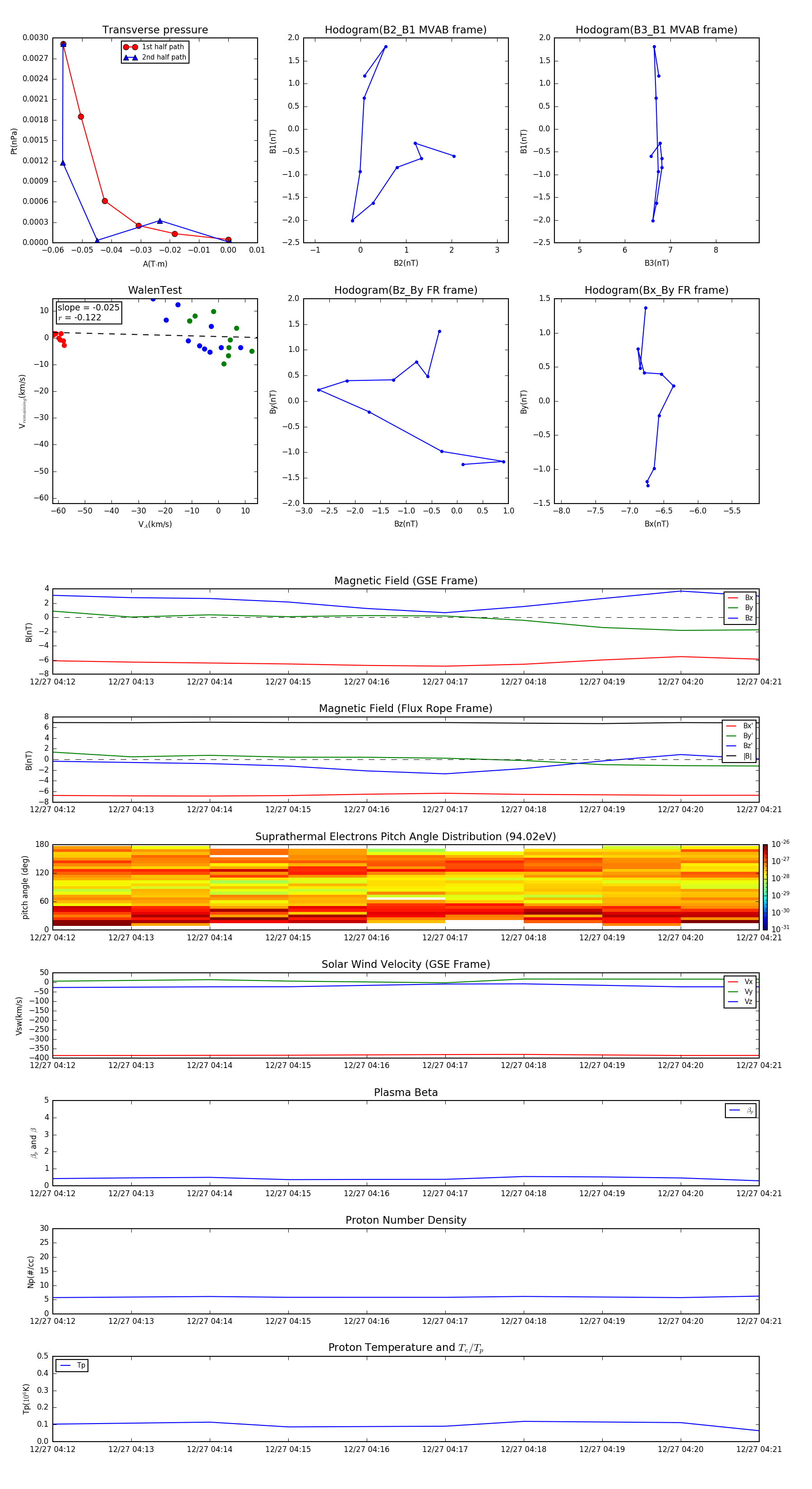Click the Suprathermal Electrons Pitch Angle Distribution title
Viewport: 812px width, 1489px height.
pyautogui.click(x=406, y=837)
